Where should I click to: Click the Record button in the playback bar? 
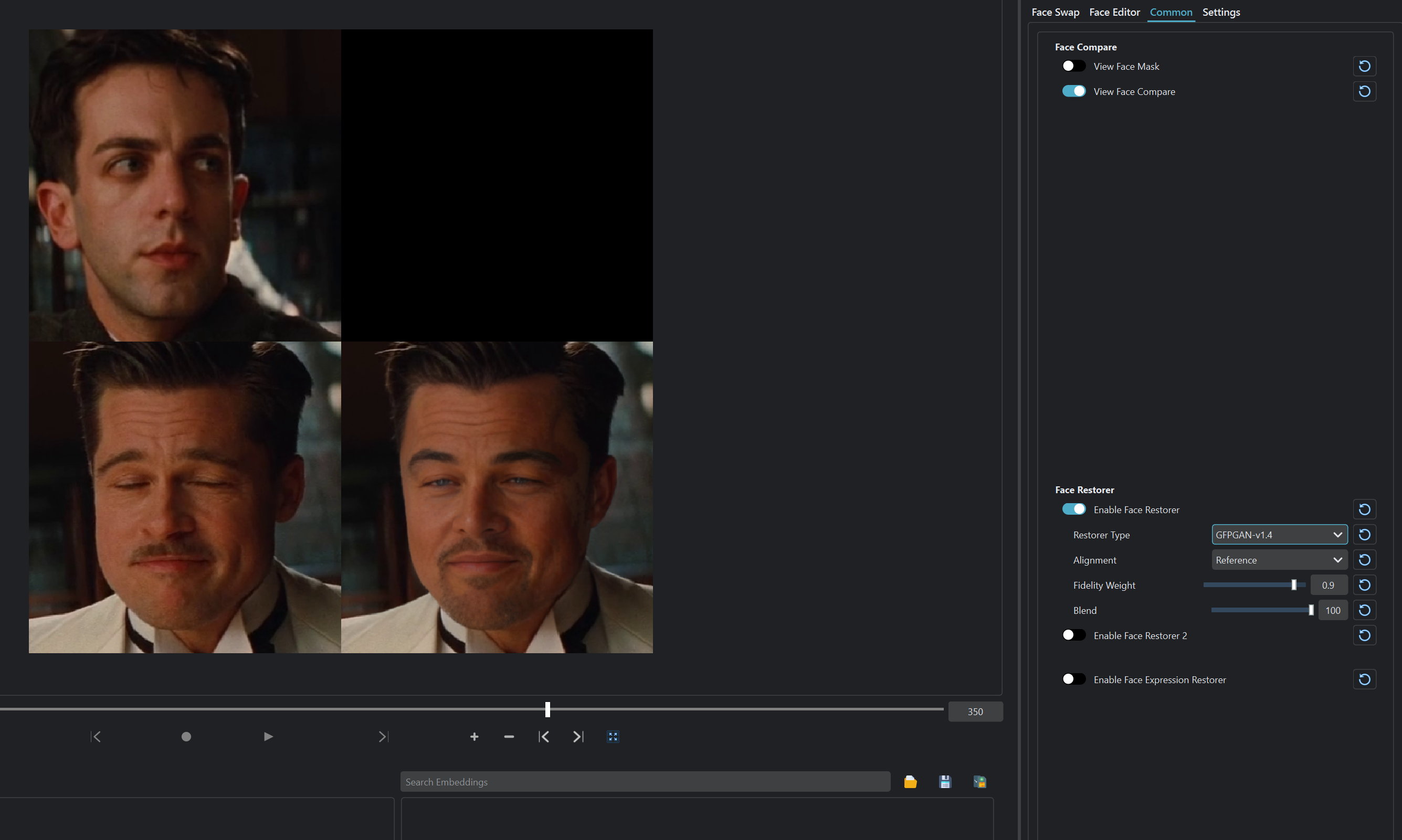point(186,737)
